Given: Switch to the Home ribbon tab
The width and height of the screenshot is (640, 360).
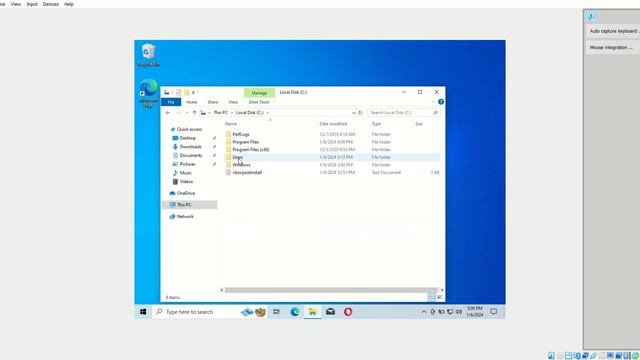Looking at the screenshot, I should click(191, 102).
